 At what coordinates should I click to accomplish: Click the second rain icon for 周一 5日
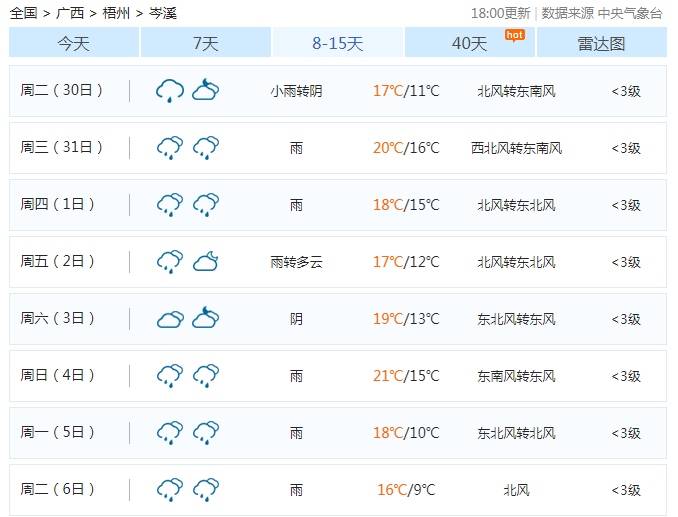pyautogui.click(x=206, y=433)
